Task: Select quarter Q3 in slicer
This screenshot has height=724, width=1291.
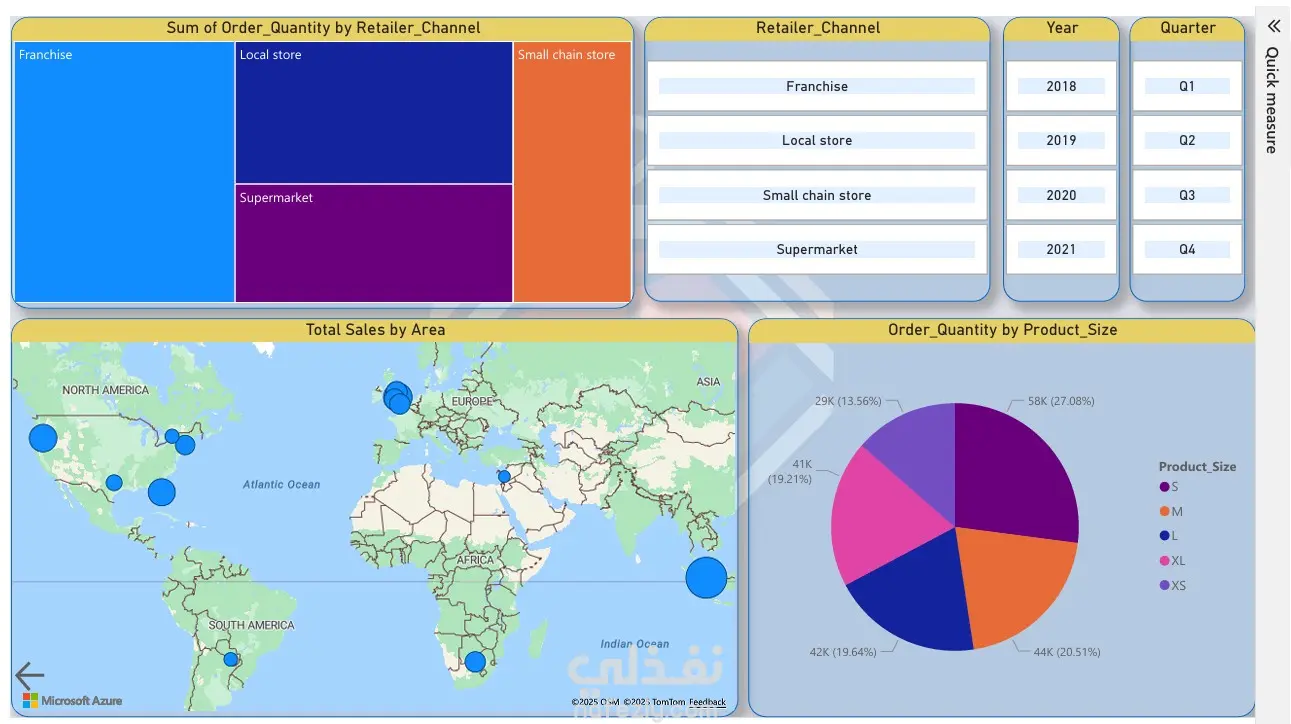Action: click(x=1187, y=195)
